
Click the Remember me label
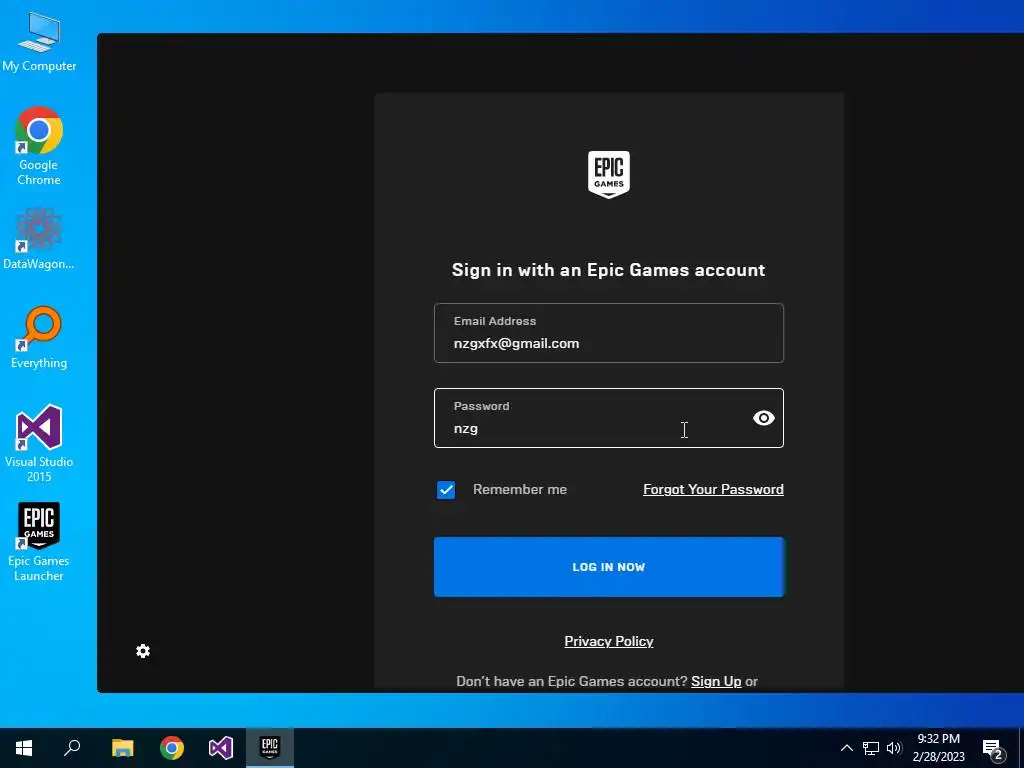click(x=520, y=490)
